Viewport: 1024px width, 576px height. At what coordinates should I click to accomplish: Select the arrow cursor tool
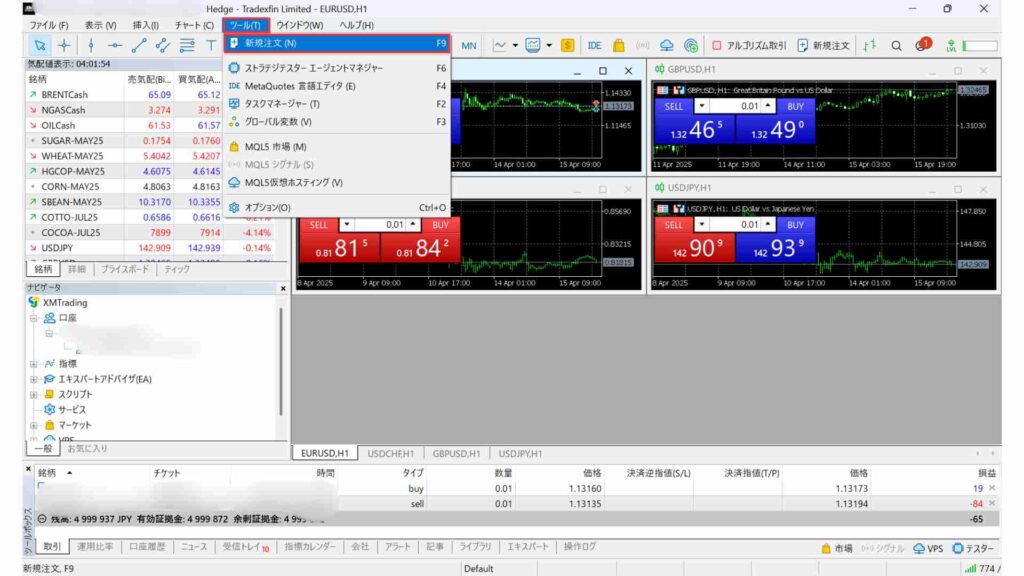(39, 45)
